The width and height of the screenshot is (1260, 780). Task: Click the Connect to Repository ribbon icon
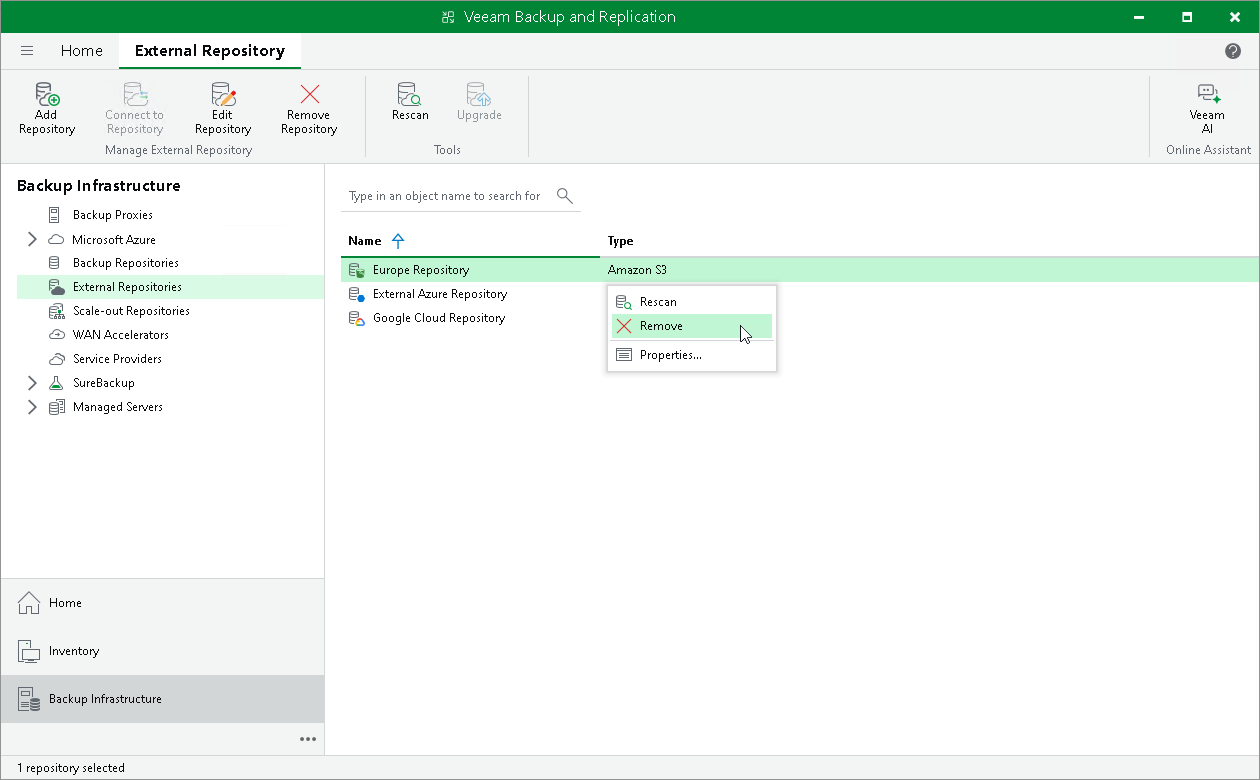[135, 94]
